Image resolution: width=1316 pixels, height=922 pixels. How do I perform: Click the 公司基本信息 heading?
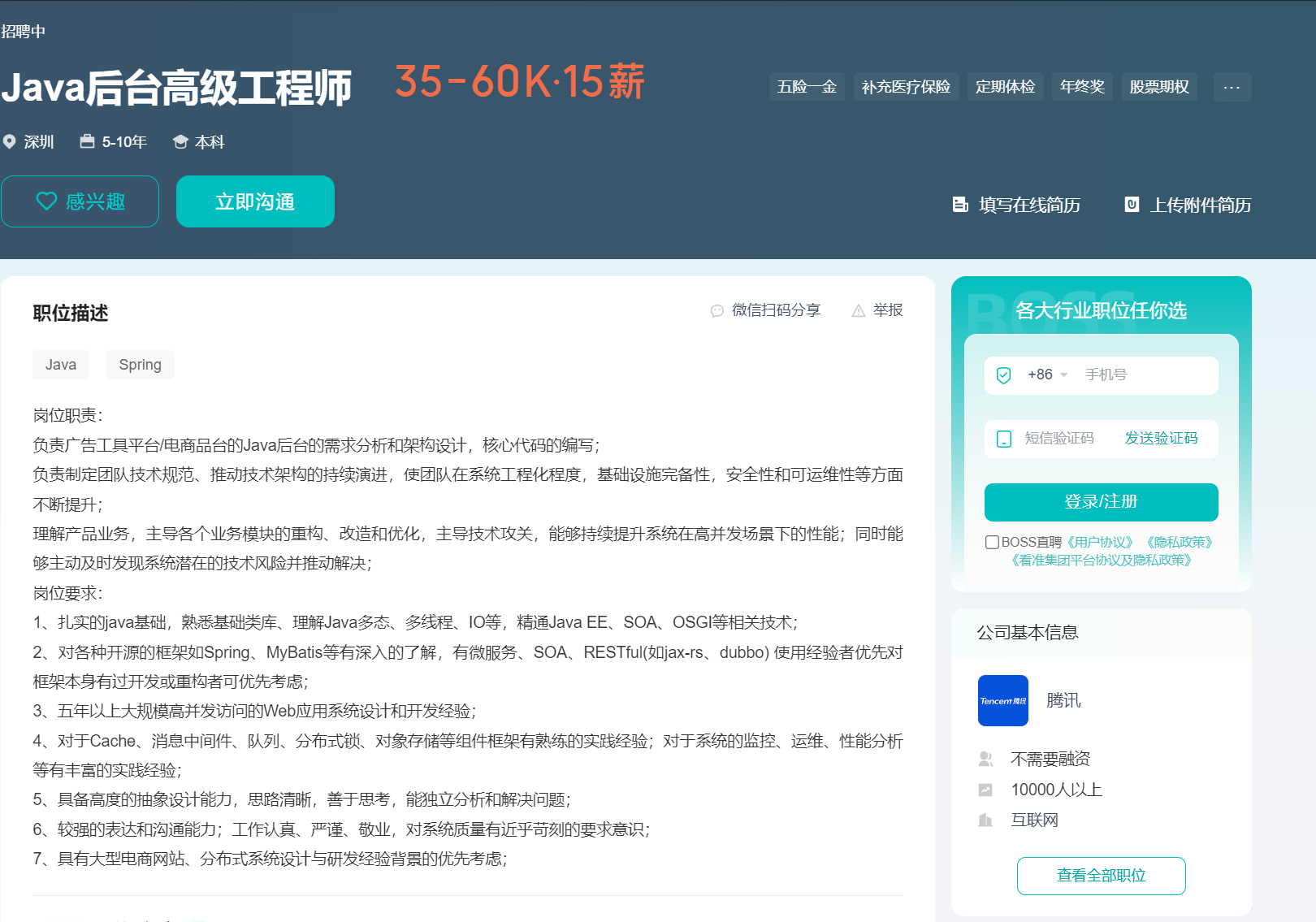coord(1028,632)
